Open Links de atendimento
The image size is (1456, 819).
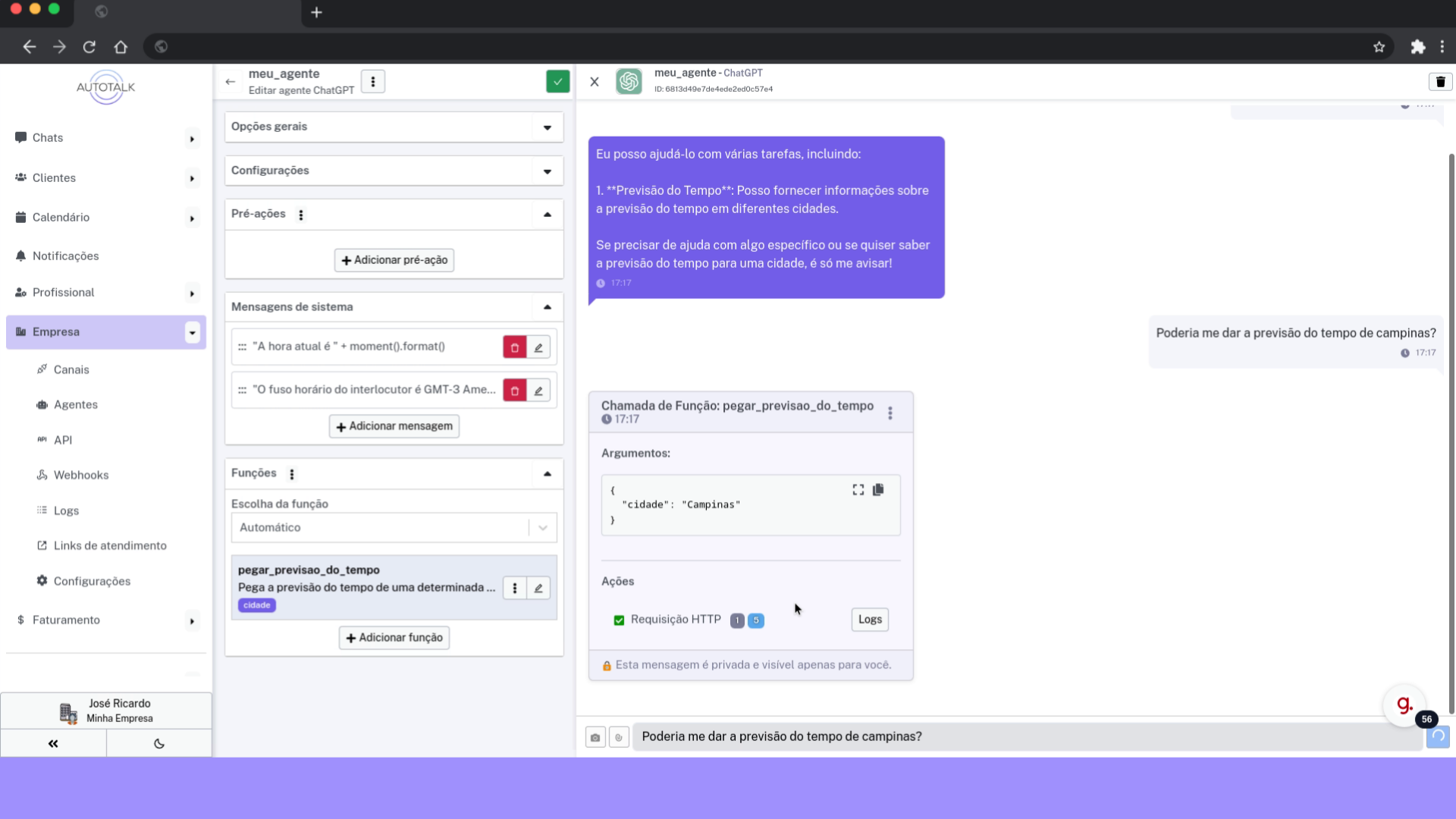click(110, 546)
